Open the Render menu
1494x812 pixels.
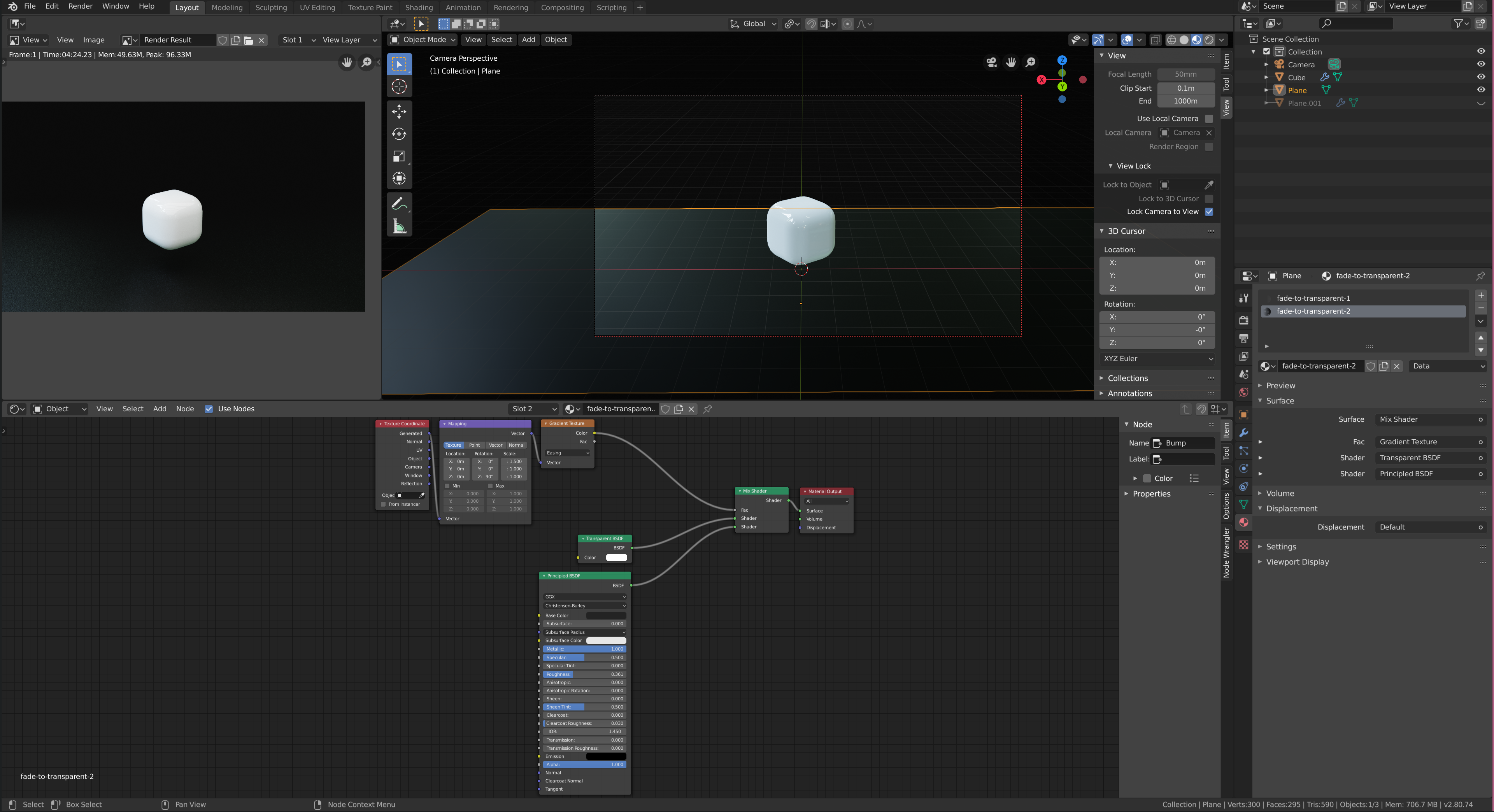coord(80,6)
